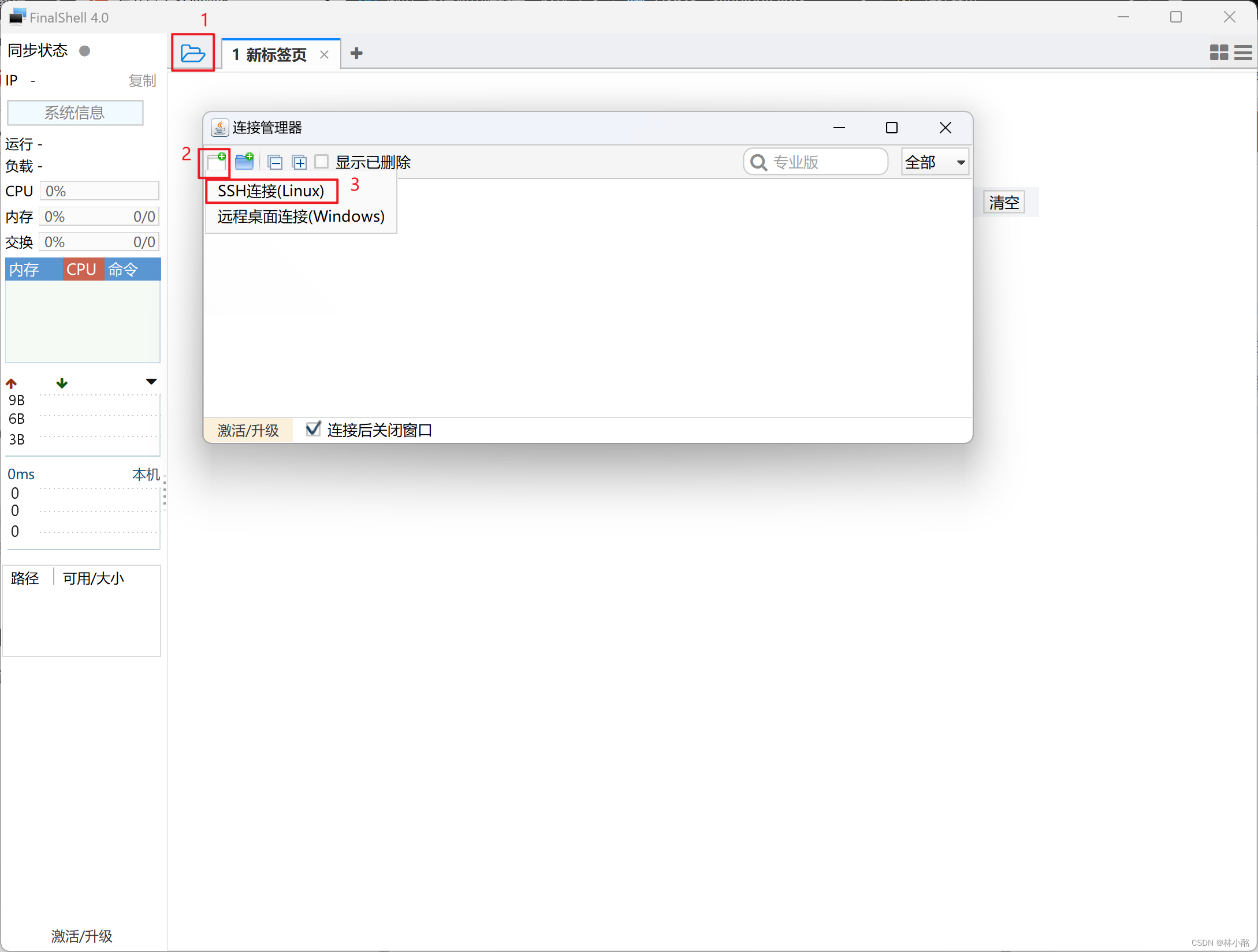Click the 交换 usage bar
Screen dimensions: 1258x952
click(x=99, y=242)
